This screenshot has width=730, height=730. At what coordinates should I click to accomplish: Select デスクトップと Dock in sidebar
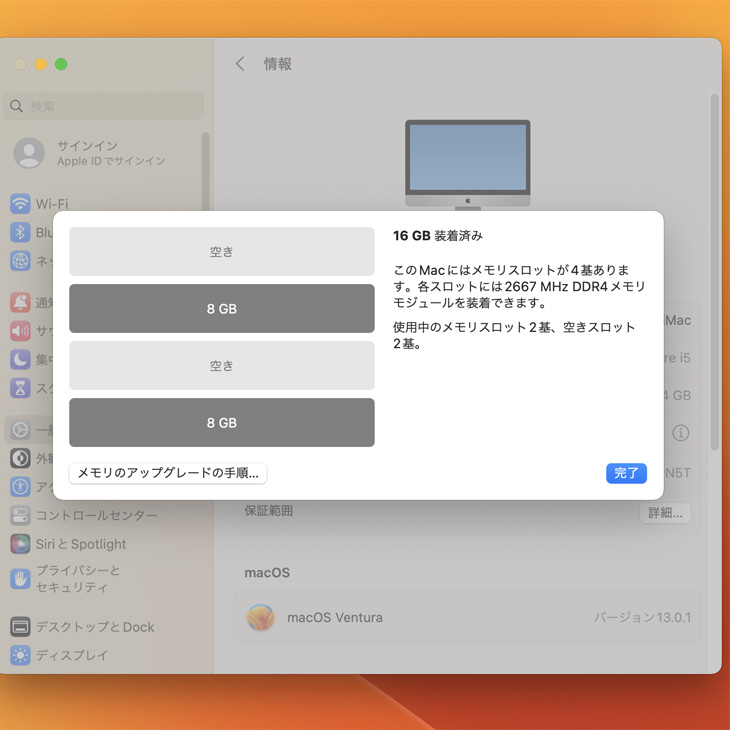pos(95,627)
